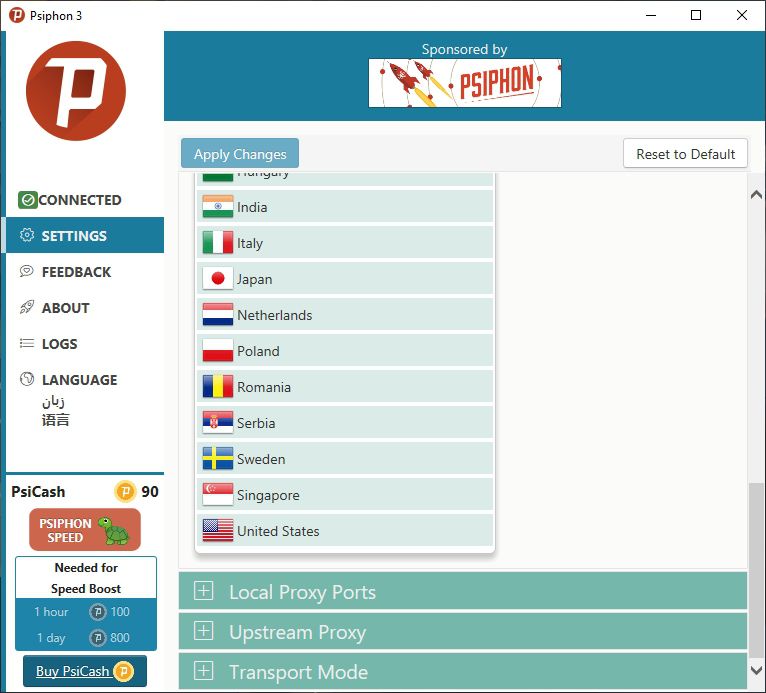Click the settings scrollbar thumb
Screen dimensions: 766x693
pos(756,570)
